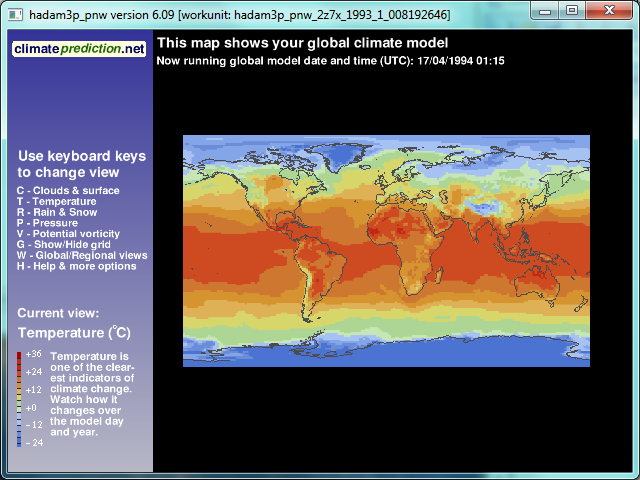Toggle the 'G - Show/Hide grid' option
640x480 pixels.
[68, 245]
